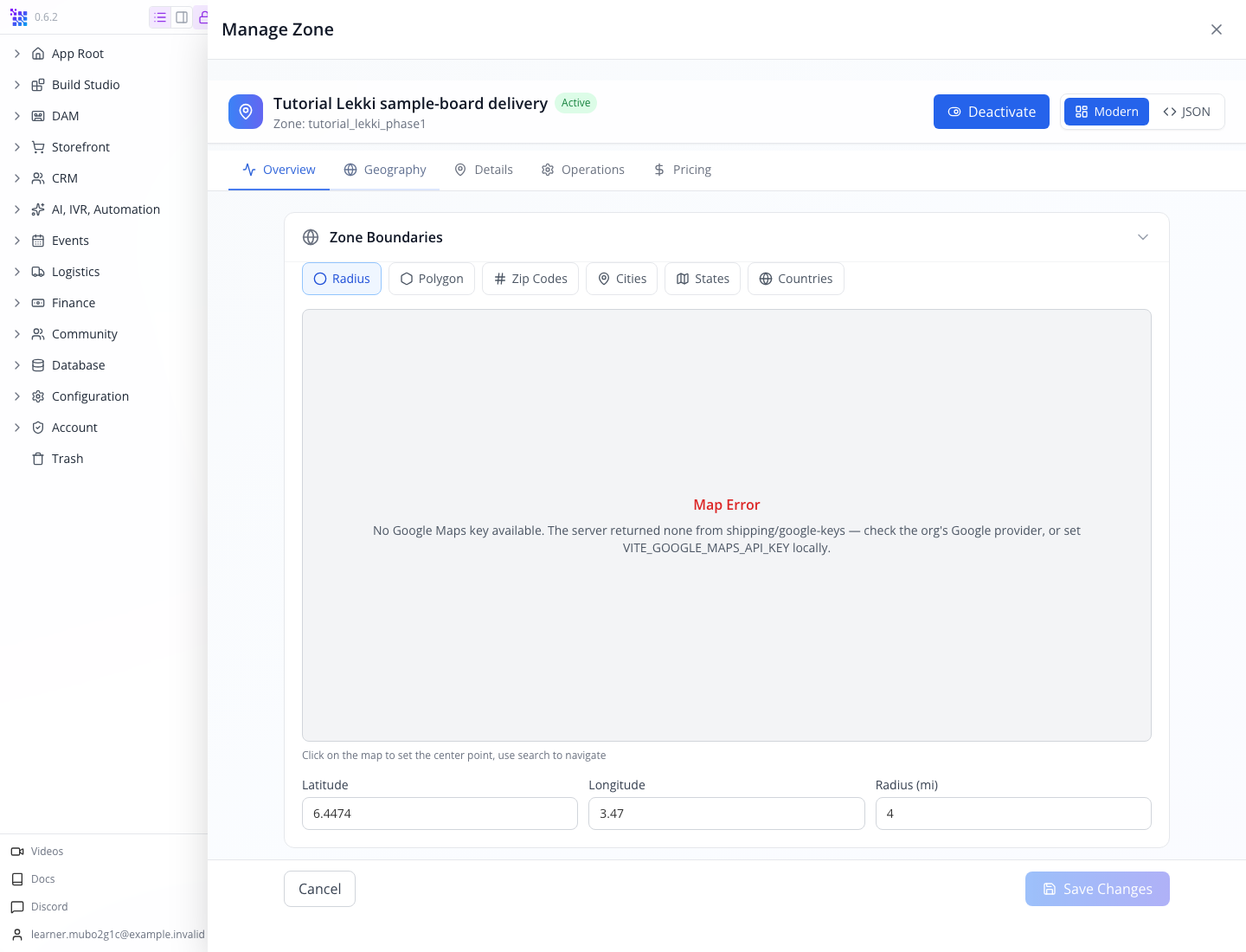Toggle the list view icon in header

coord(160,17)
